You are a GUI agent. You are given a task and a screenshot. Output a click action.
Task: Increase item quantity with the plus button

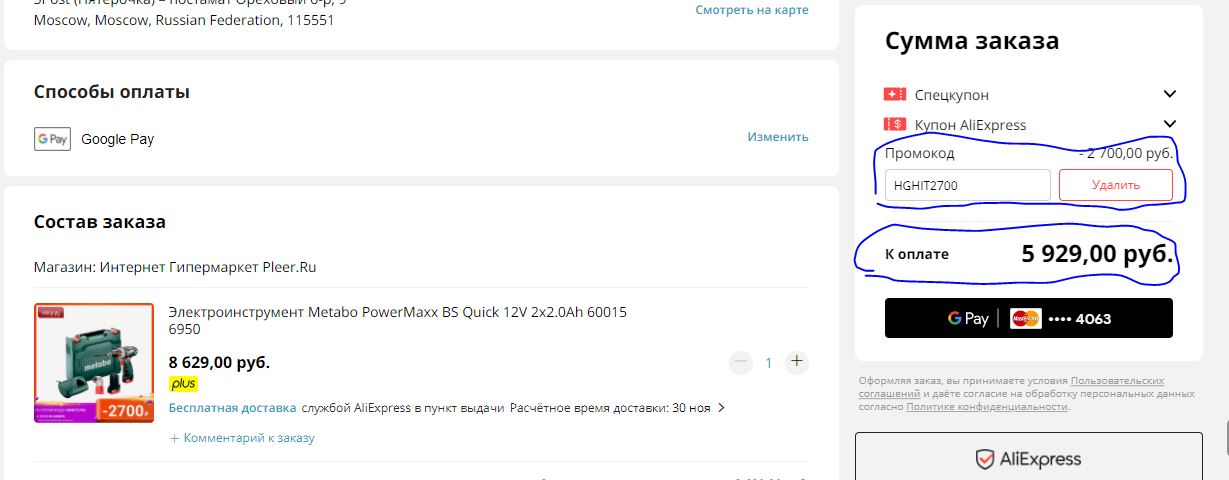coord(796,362)
